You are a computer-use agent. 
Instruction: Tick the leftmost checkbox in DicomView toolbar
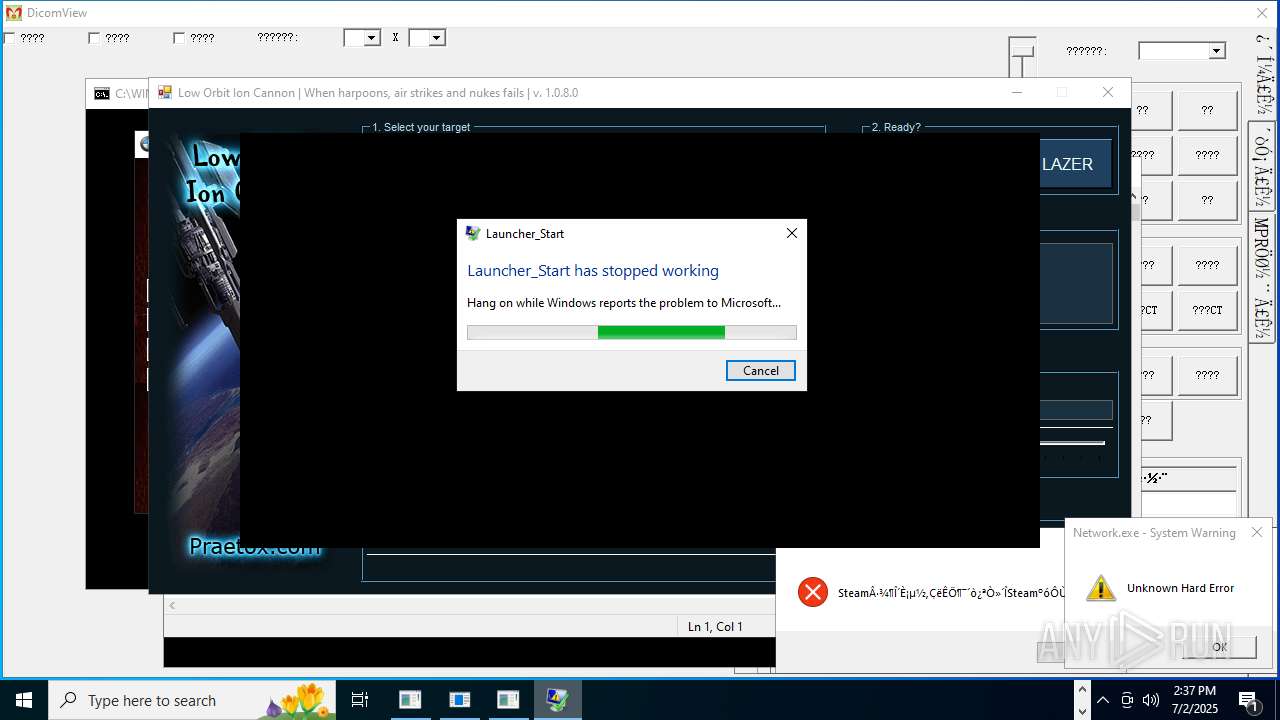(9, 38)
